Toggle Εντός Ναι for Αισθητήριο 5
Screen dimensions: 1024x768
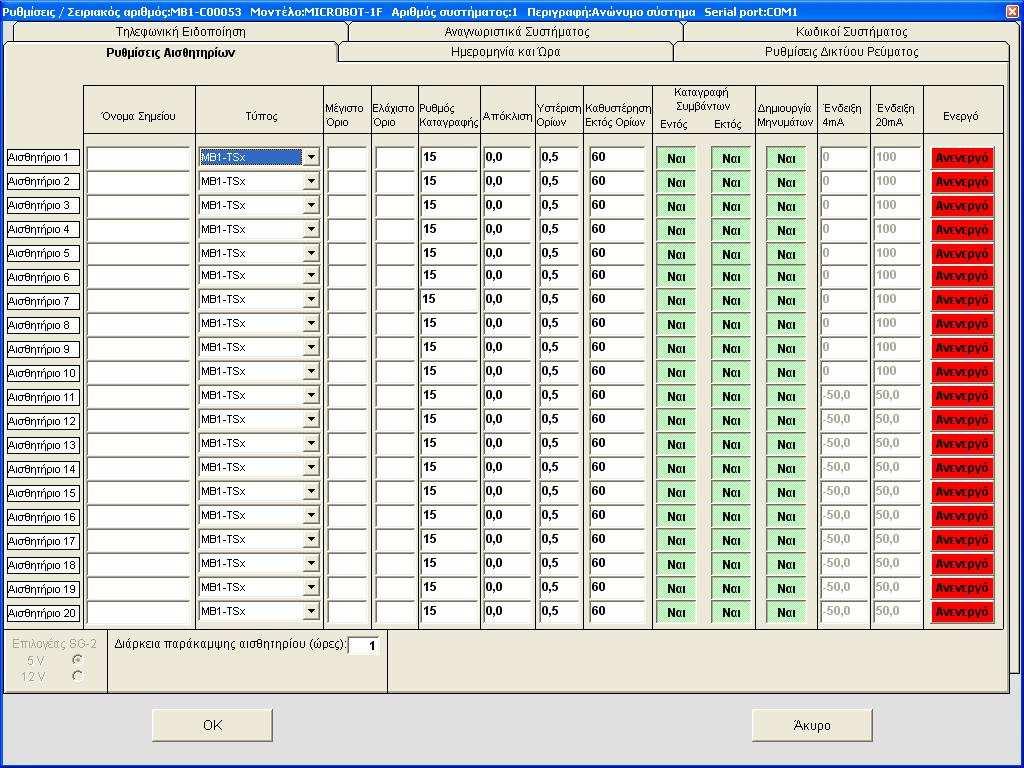676,254
